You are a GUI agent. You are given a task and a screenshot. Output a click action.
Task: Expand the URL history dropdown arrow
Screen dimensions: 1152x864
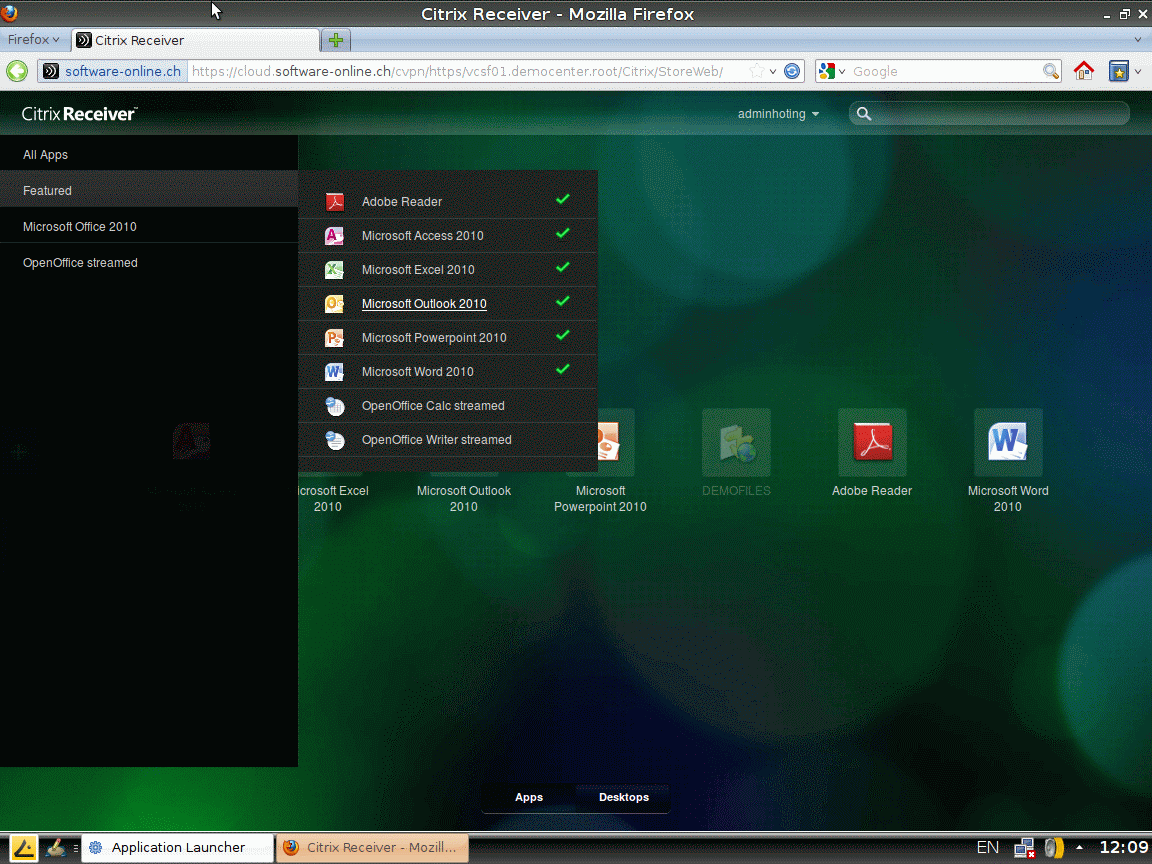click(773, 71)
